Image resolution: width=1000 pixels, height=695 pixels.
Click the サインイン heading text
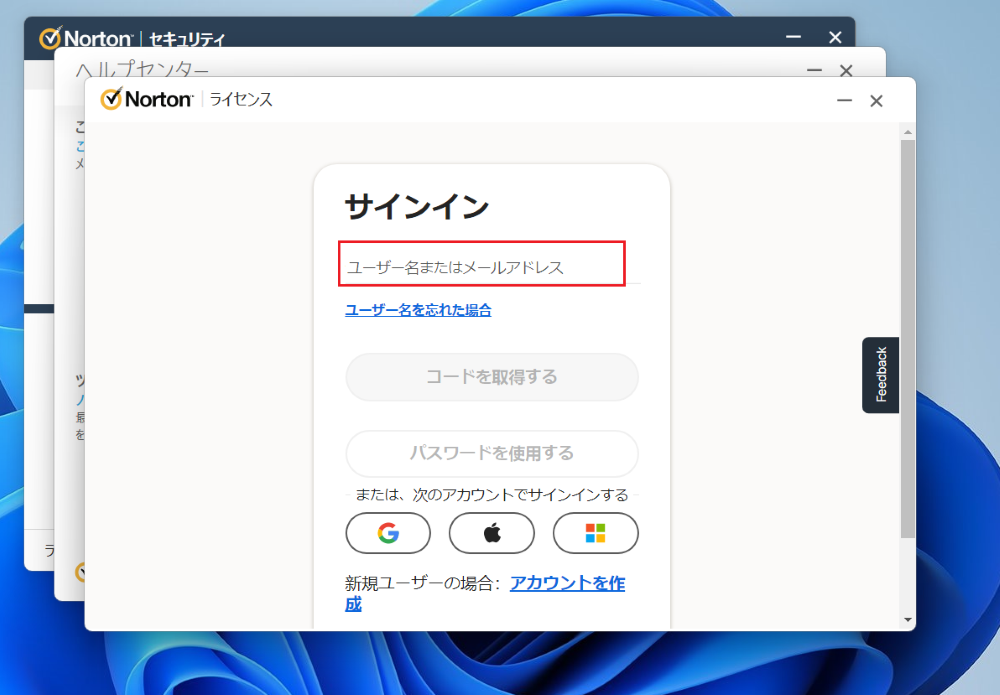coord(417,207)
